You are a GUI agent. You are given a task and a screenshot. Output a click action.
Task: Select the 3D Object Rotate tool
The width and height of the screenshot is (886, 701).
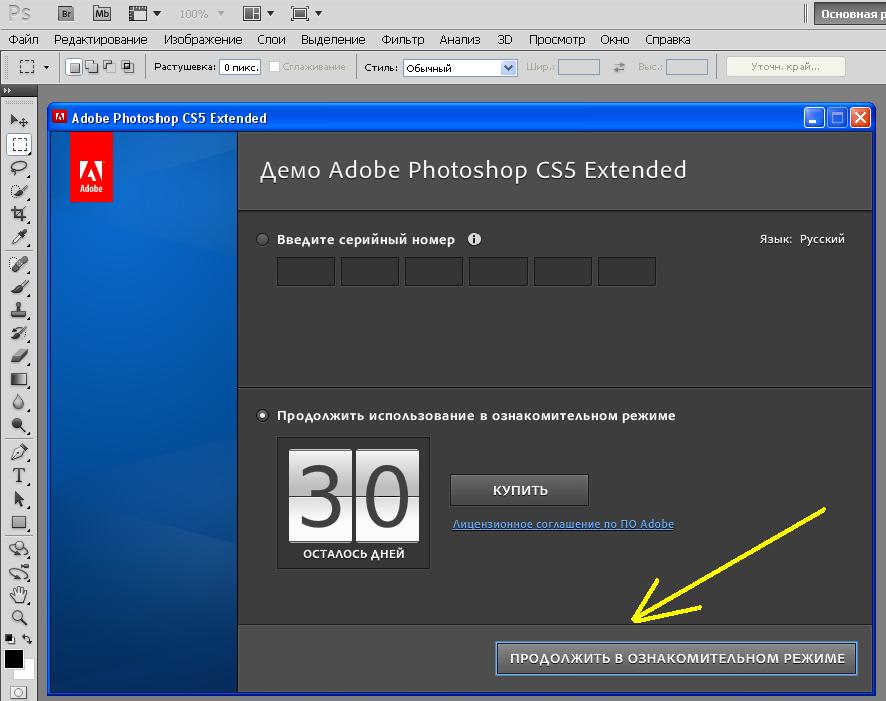pyautogui.click(x=19, y=548)
